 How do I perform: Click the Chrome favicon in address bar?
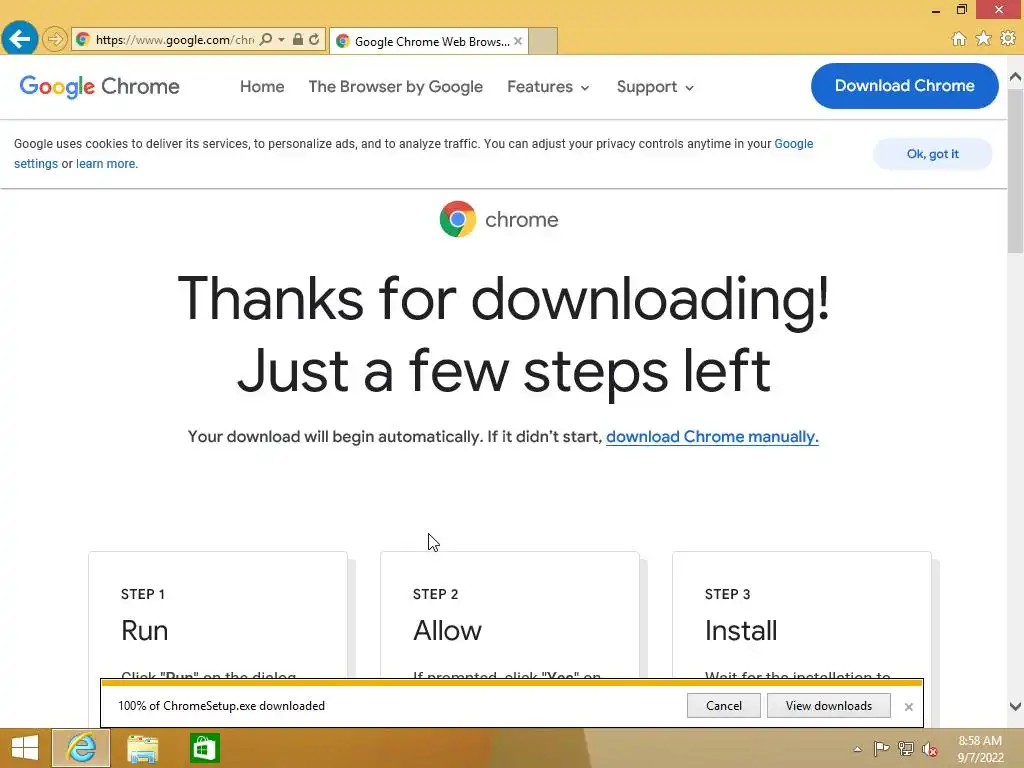pyautogui.click(x=83, y=39)
